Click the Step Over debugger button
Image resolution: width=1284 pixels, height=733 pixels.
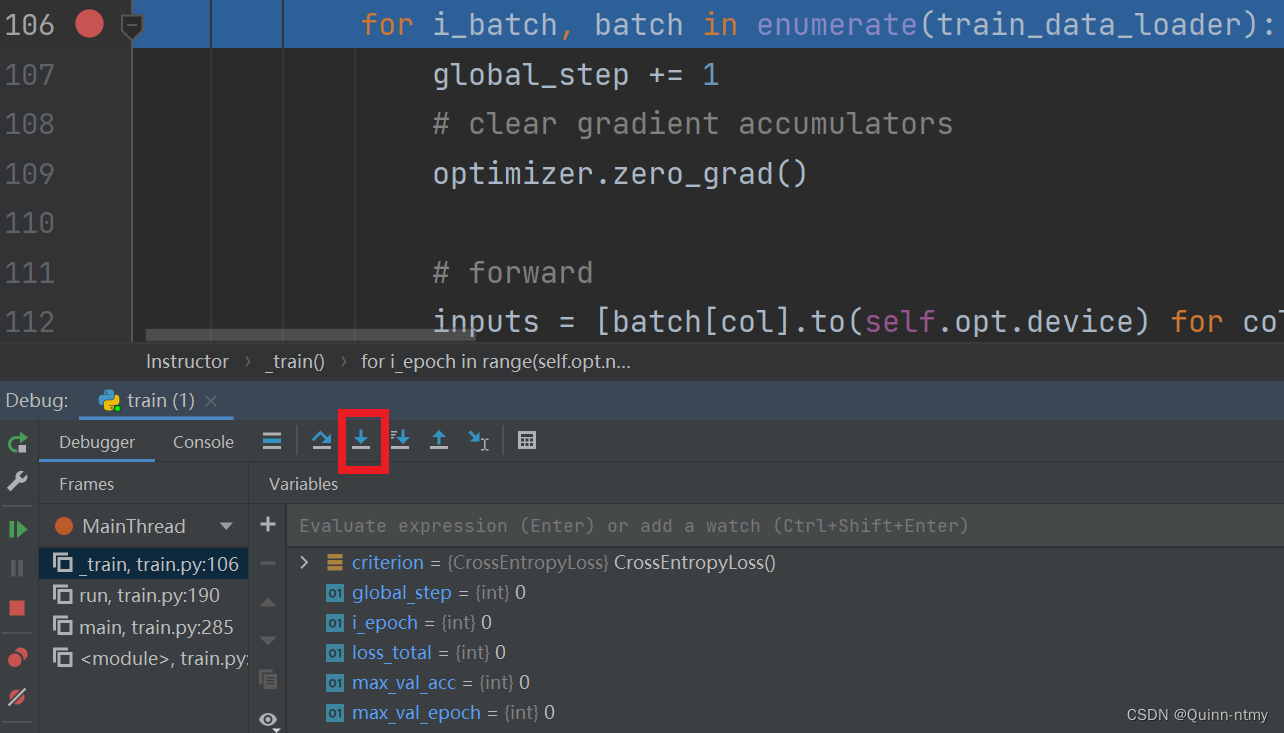pos(321,440)
